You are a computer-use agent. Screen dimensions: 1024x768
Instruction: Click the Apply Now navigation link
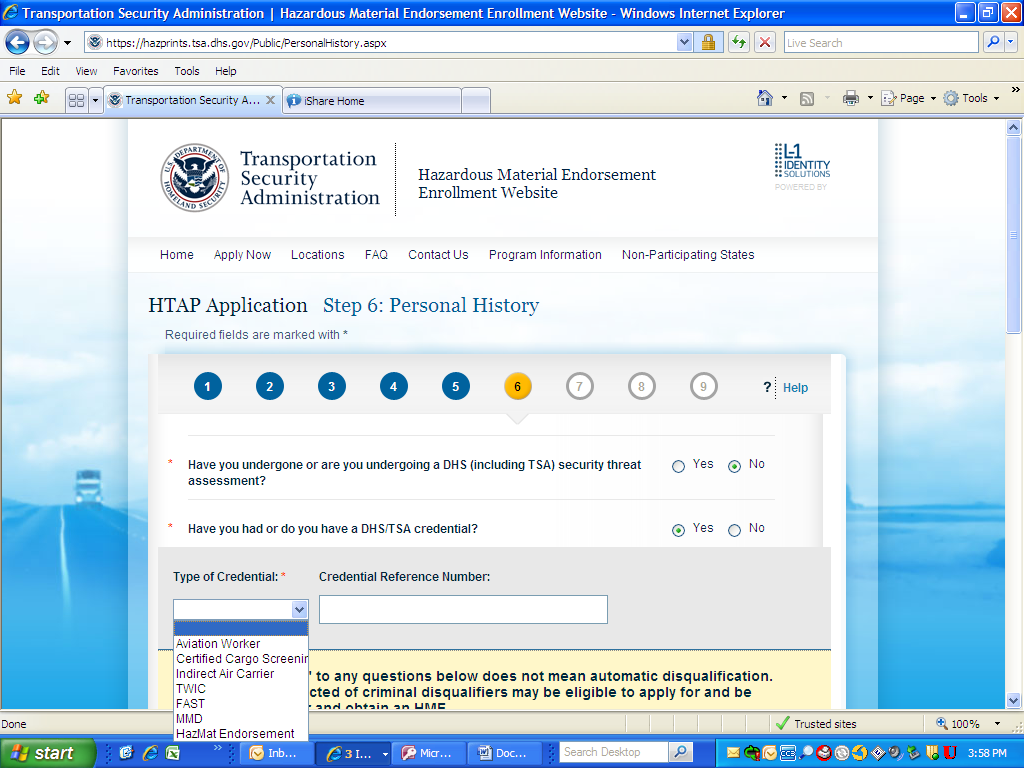[242, 255]
